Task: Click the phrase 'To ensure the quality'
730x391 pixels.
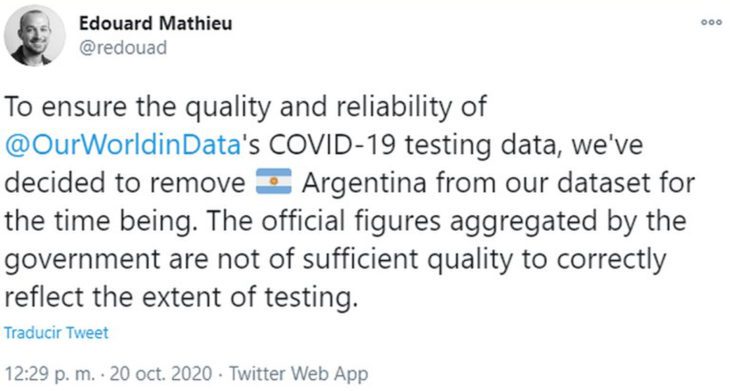Action: click(138, 107)
